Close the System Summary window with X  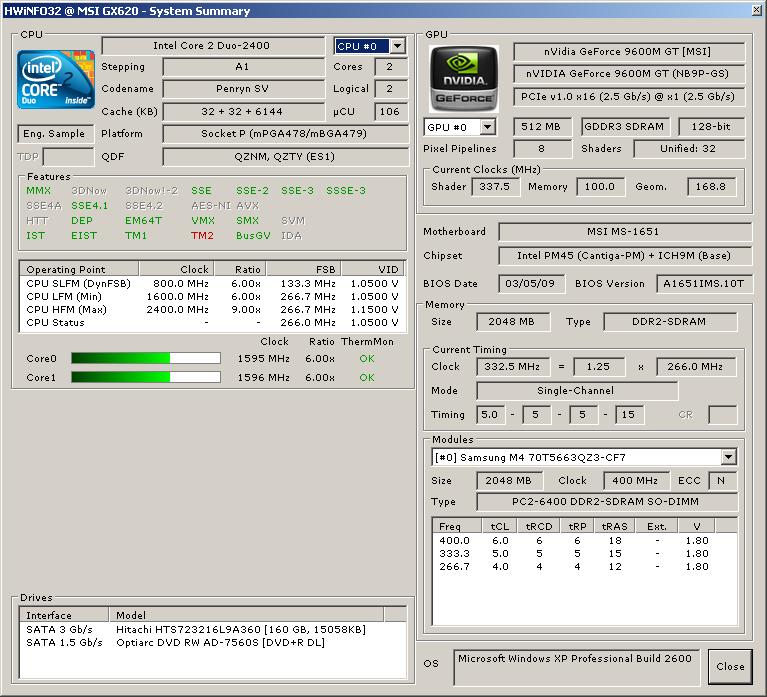coord(757,9)
